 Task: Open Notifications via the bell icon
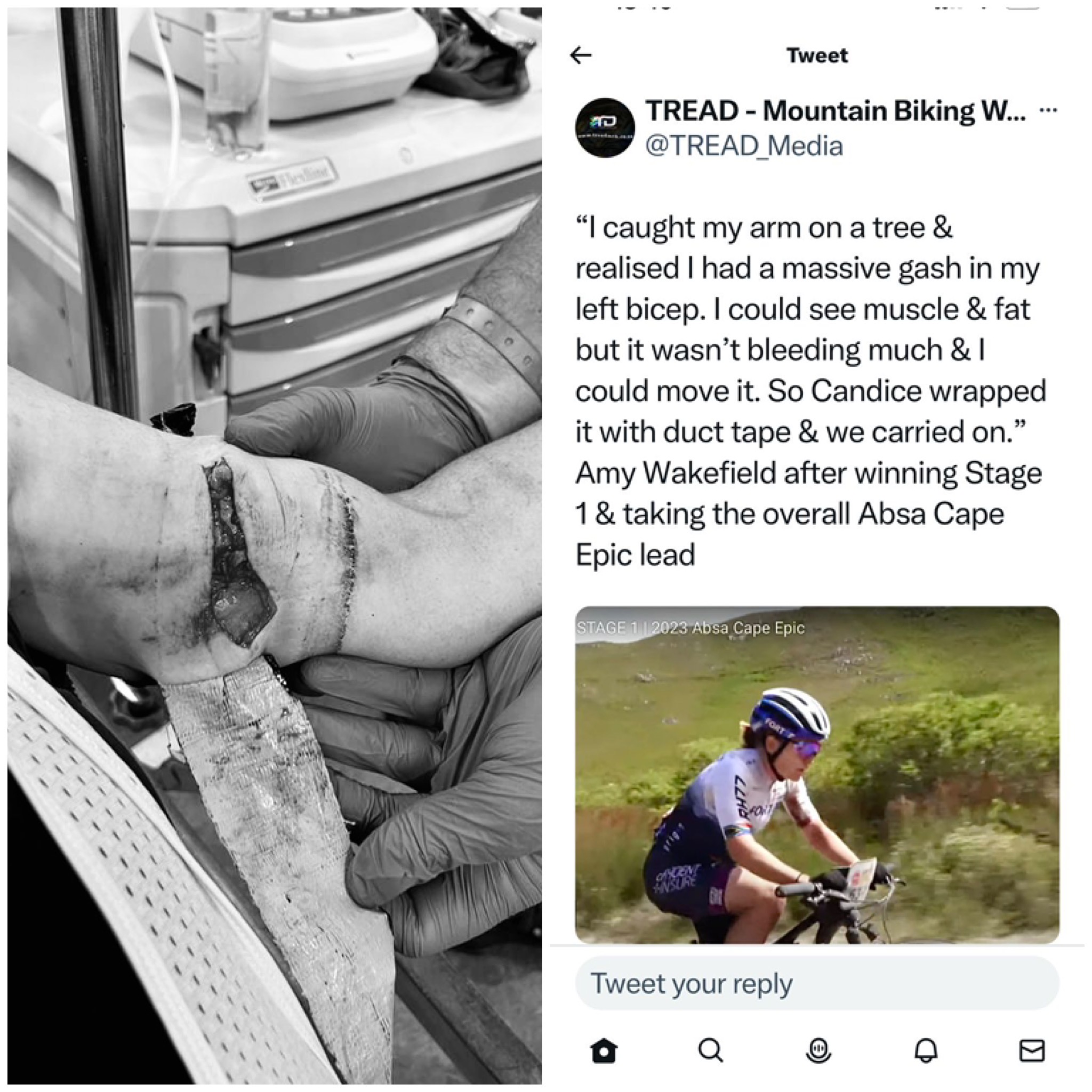pos(925,1050)
